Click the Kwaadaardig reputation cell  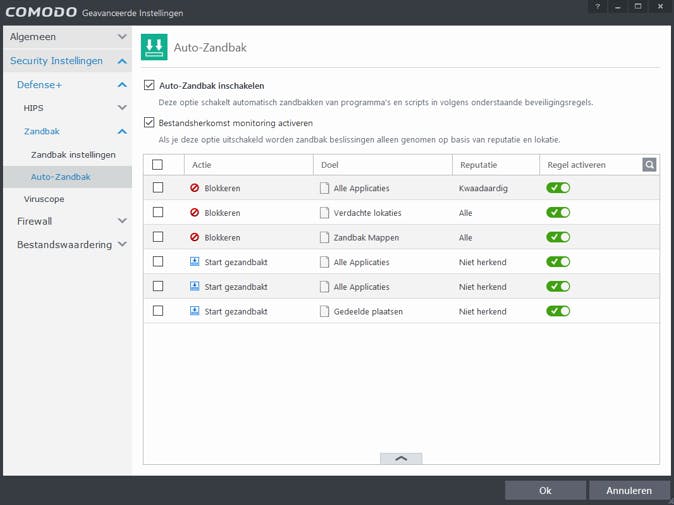pyautogui.click(x=483, y=188)
